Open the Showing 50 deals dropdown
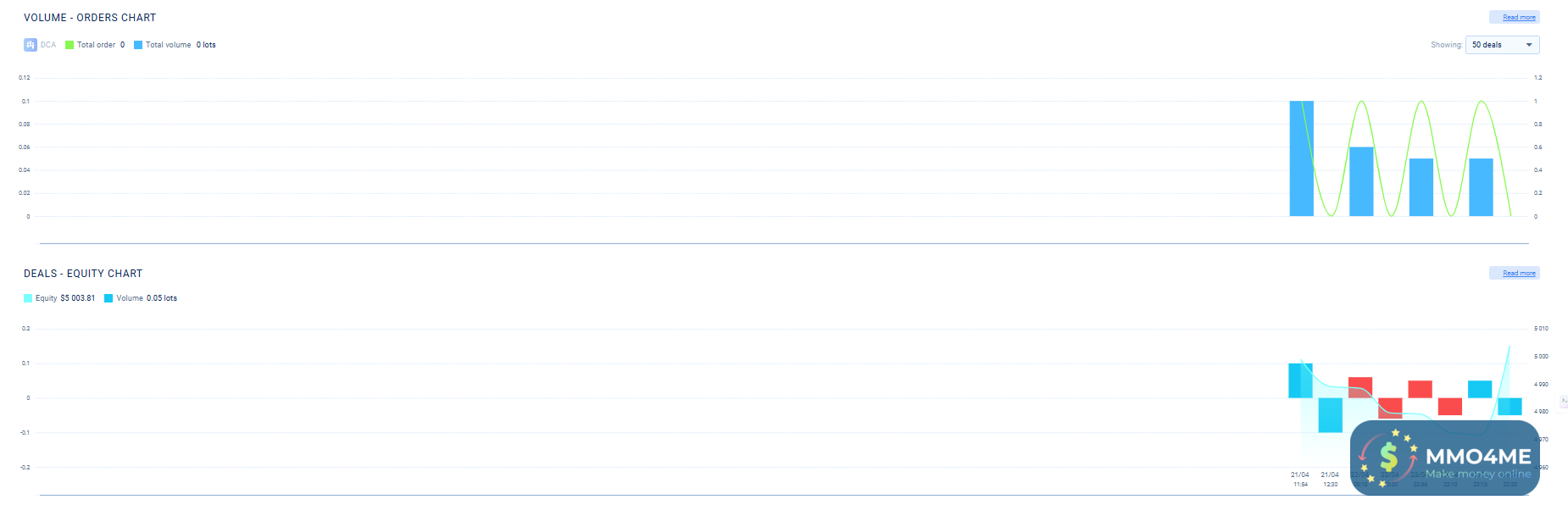 coord(1502,45)
